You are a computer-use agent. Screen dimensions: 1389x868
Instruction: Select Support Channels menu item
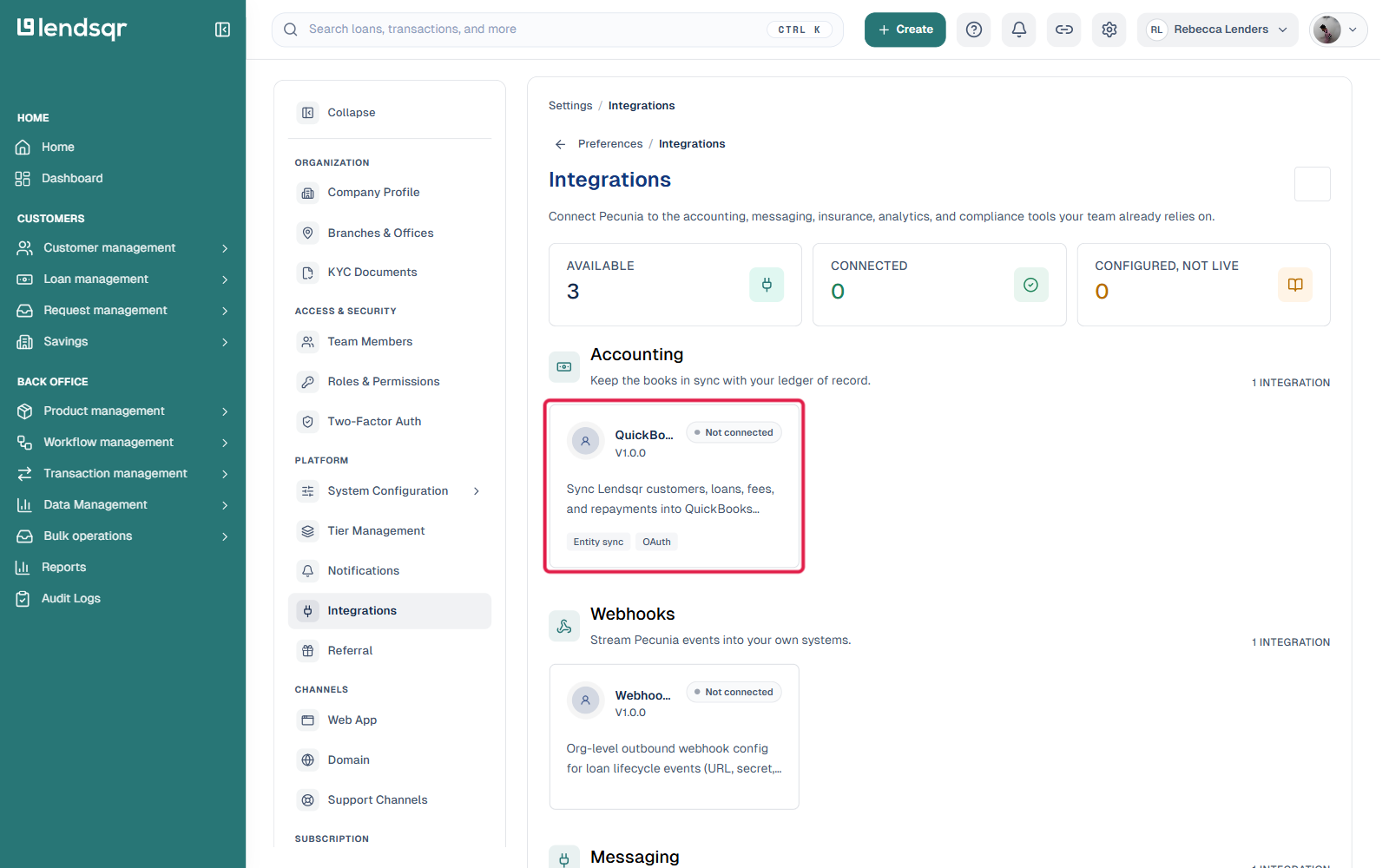(390, 800)
